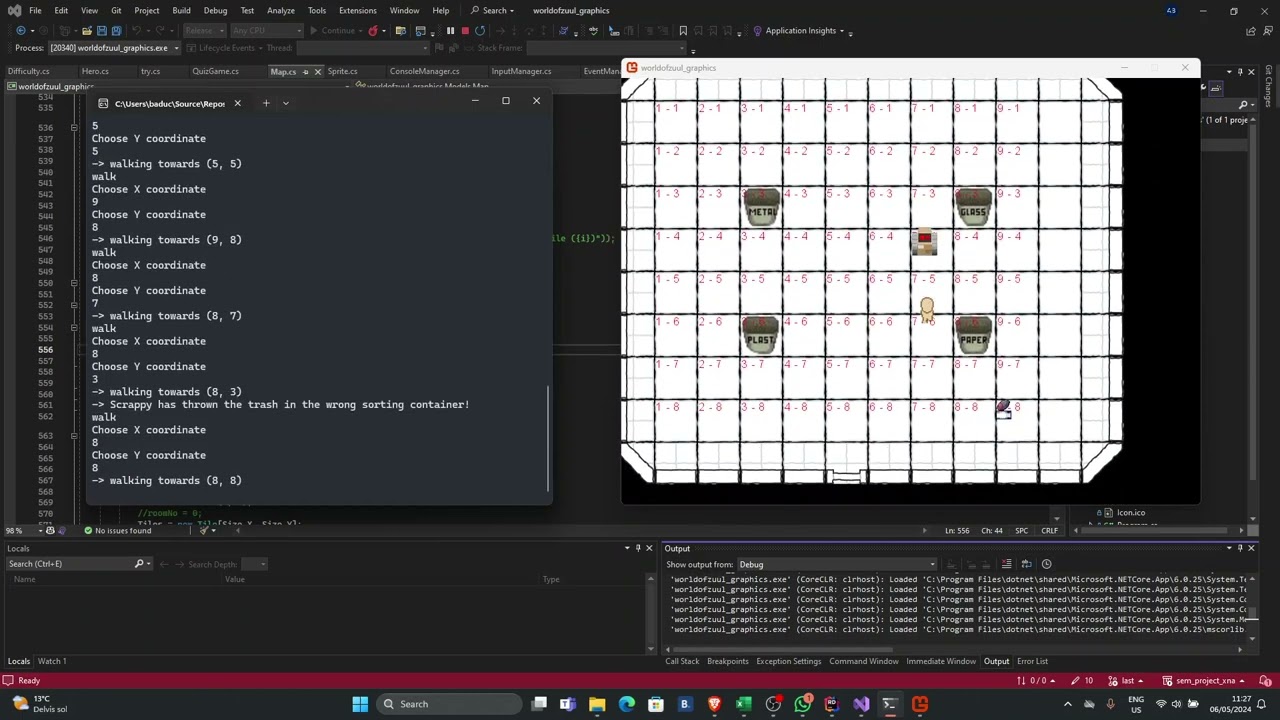1280x720 pixels.
Task: Pause execution with the Break All button
Action: 450,31
